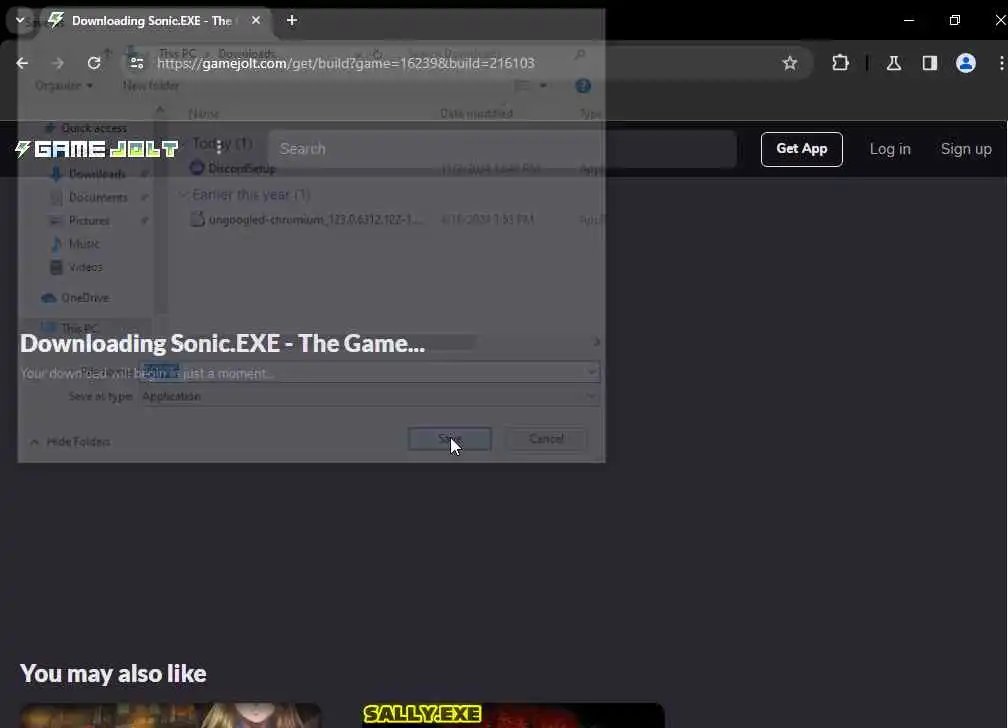The image size is (1008, 728).
Task: Open the SALLY.EXE game thumbnail
Action: point(513,715)
